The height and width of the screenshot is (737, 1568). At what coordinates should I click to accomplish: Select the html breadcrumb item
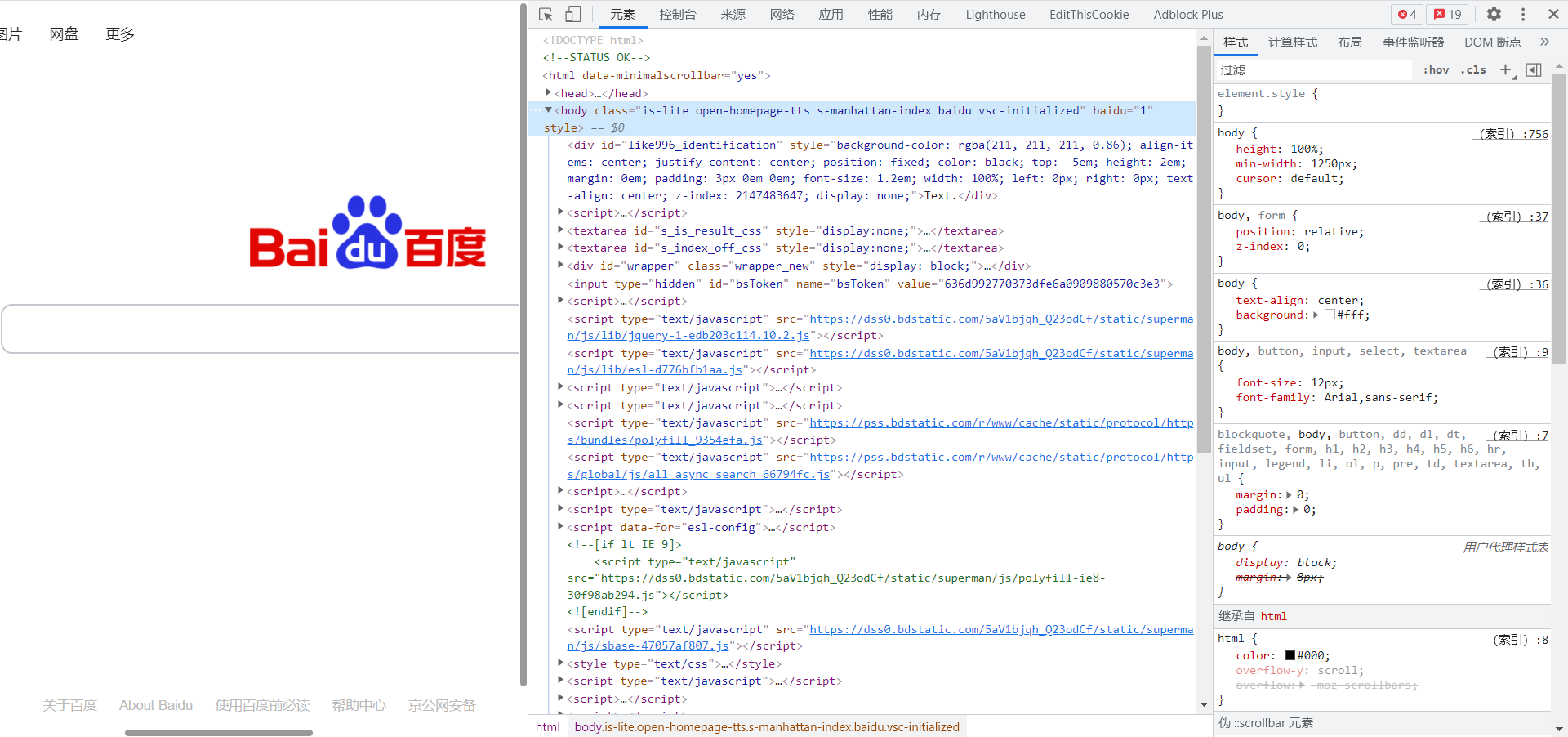tap(548, 726)
